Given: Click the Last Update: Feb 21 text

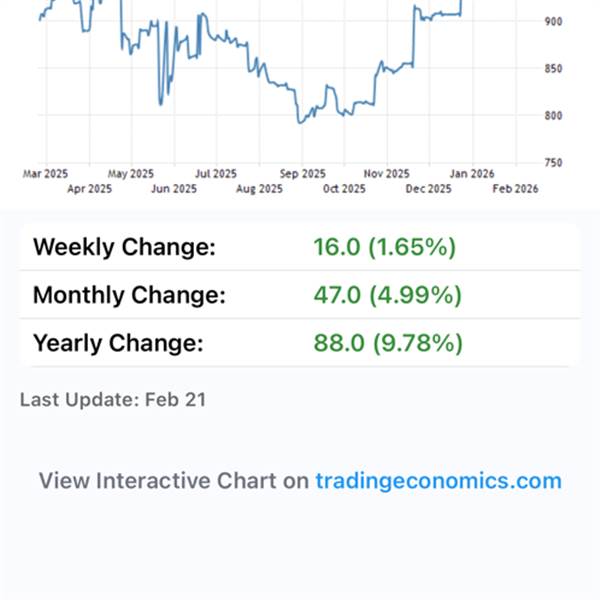Looking at the screenshot, I should [x=112, y=400].
